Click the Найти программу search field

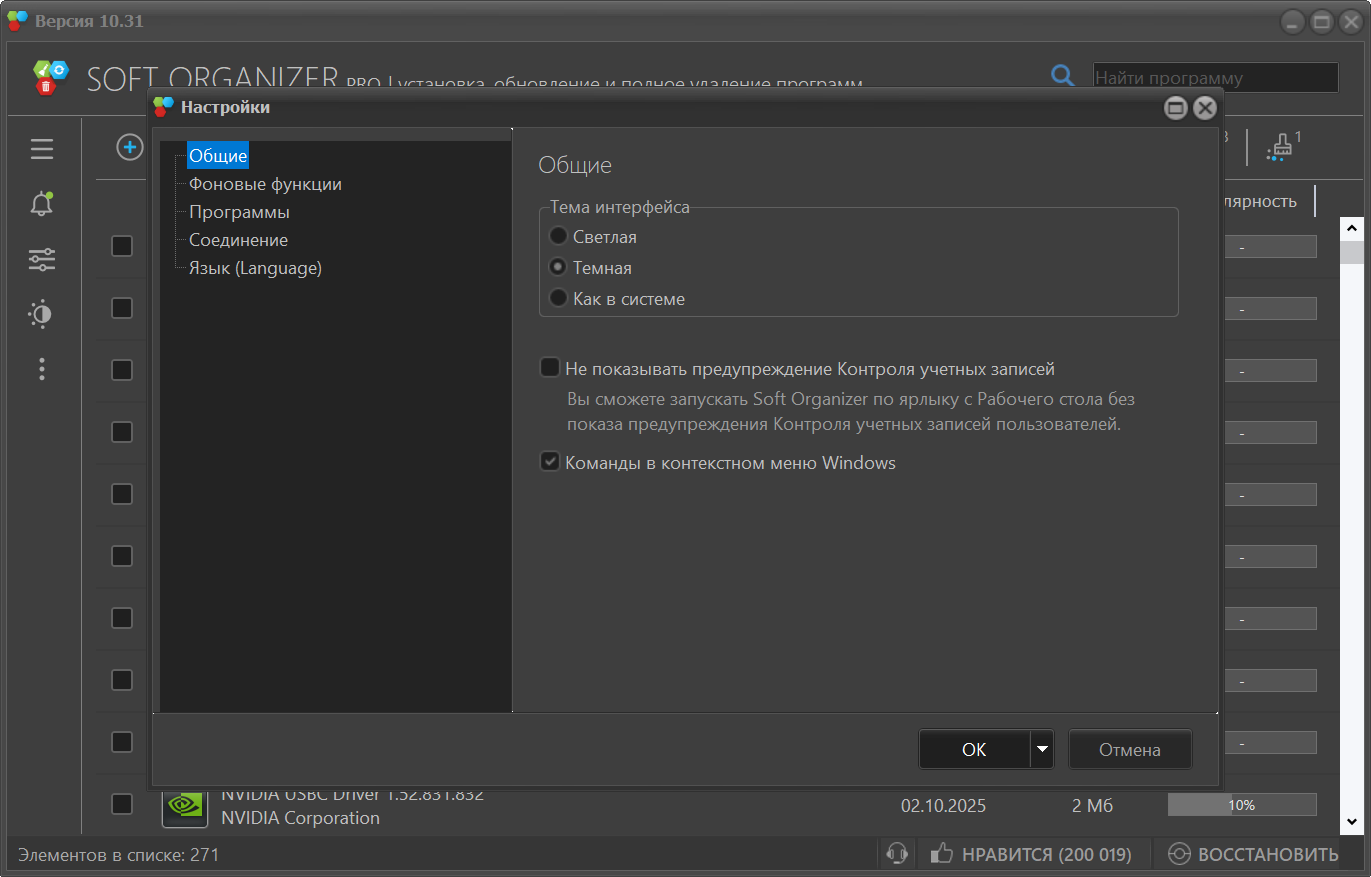[x=1214, y=78]
